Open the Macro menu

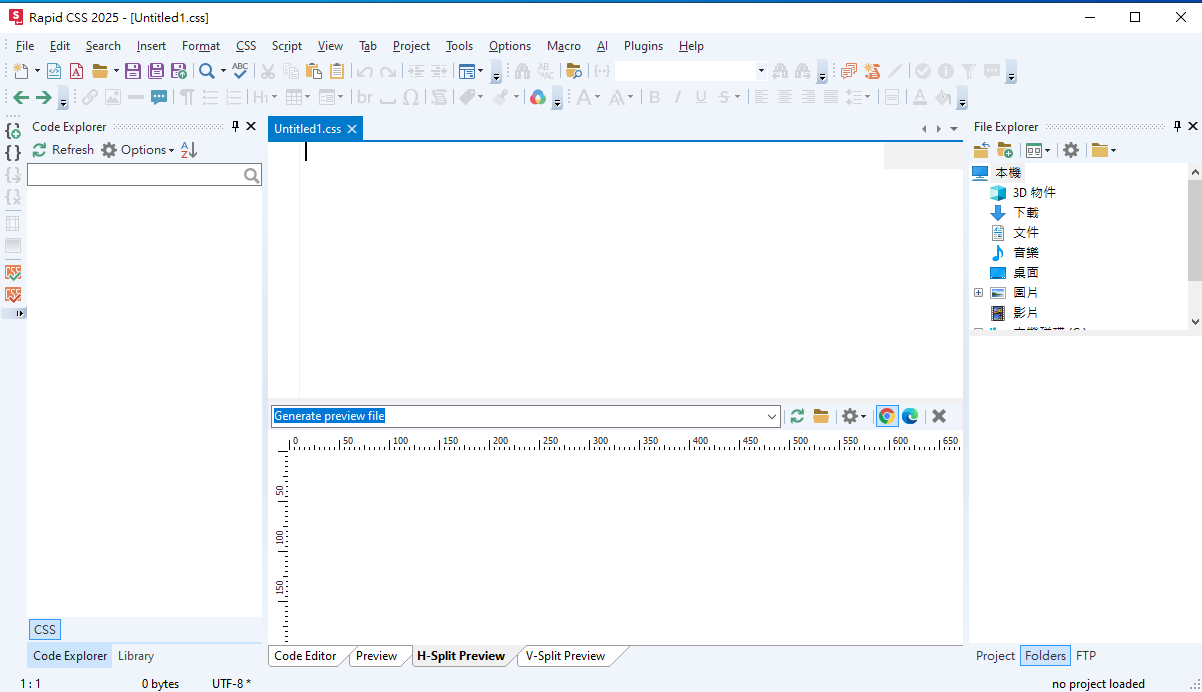pos(563,46)
